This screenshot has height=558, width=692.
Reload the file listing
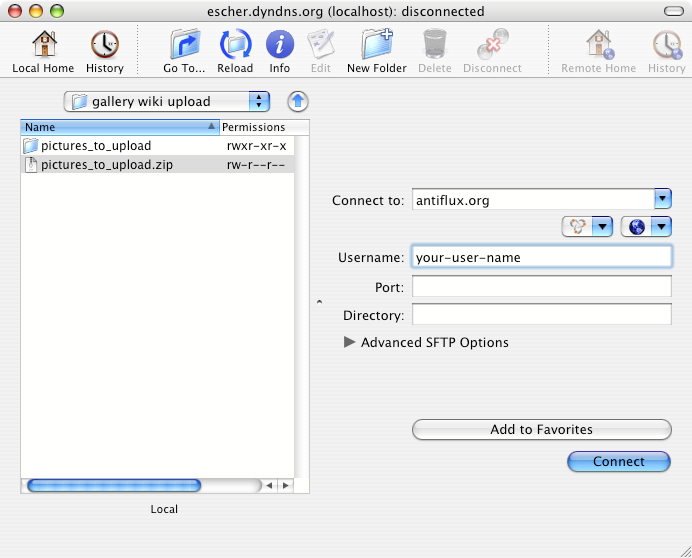(236, 45)
